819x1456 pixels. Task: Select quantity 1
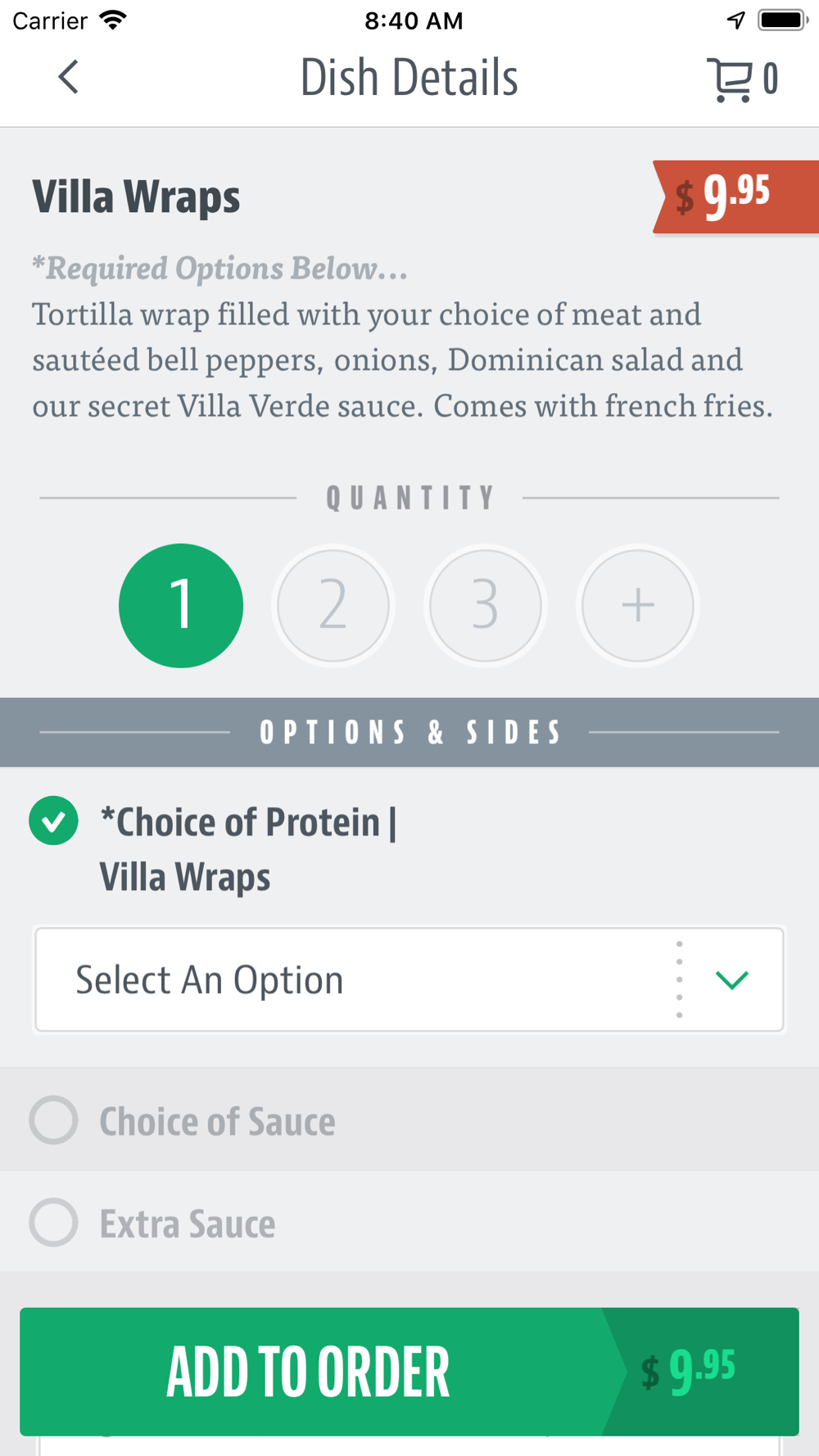[181, 606]
